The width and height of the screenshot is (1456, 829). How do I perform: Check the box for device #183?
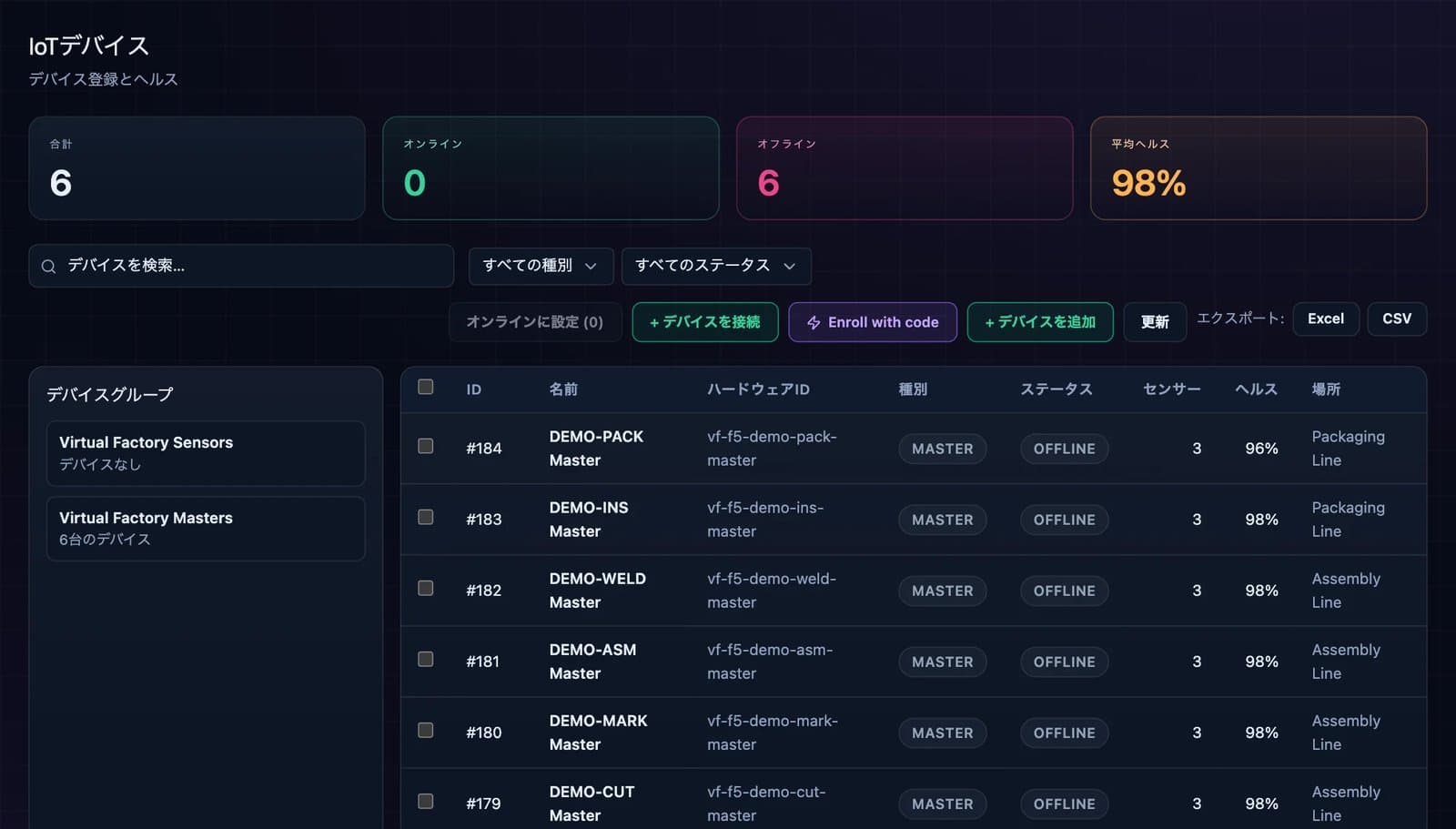425,517
